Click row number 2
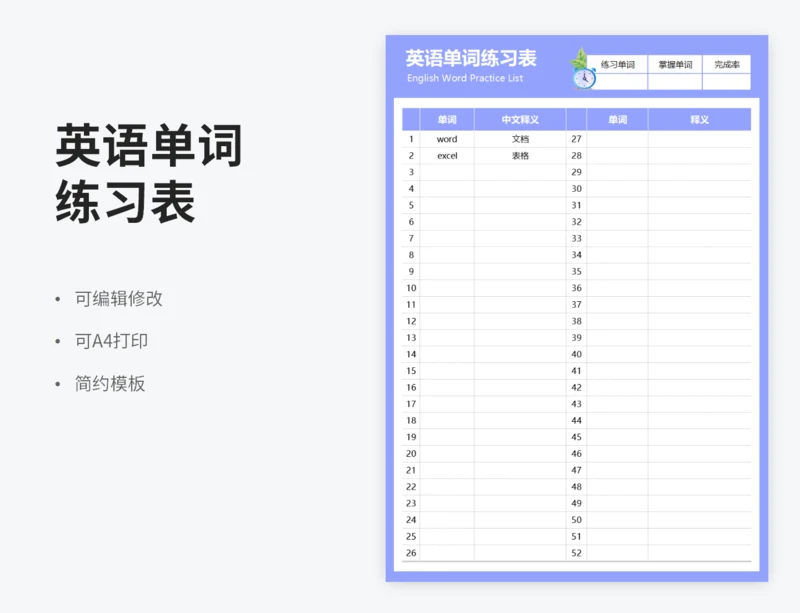Viewport: 800px width, 613px height. [x=411, y=156]
